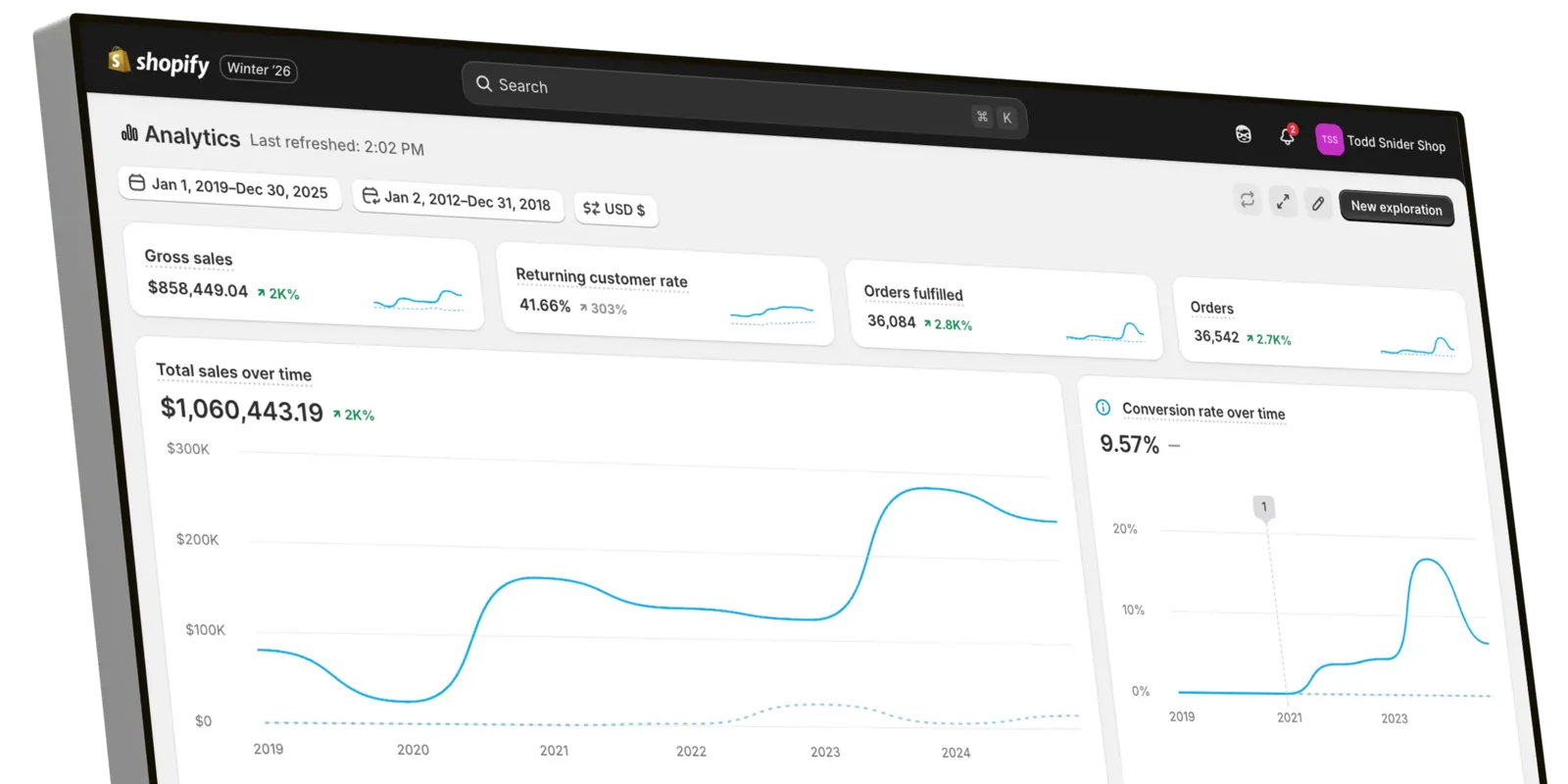Click the 303% change indicator
Image resolution: width=1568 pixels, height=784 pixels.
click(x=603, y=309)
